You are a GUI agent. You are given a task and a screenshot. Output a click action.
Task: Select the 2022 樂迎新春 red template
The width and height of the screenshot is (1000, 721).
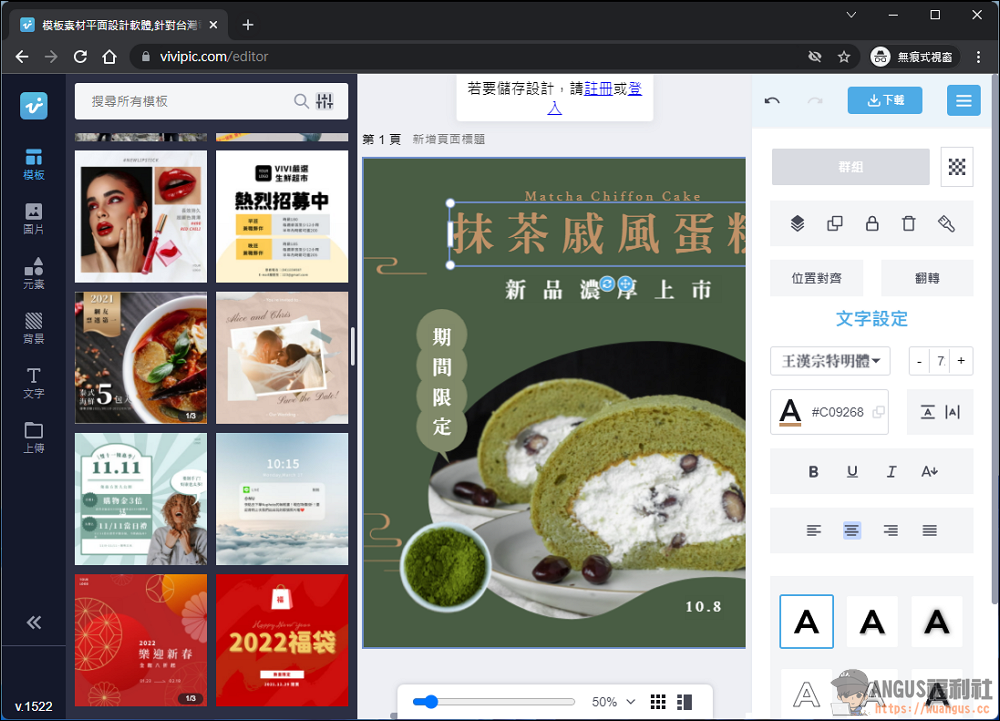pos(141,640)
